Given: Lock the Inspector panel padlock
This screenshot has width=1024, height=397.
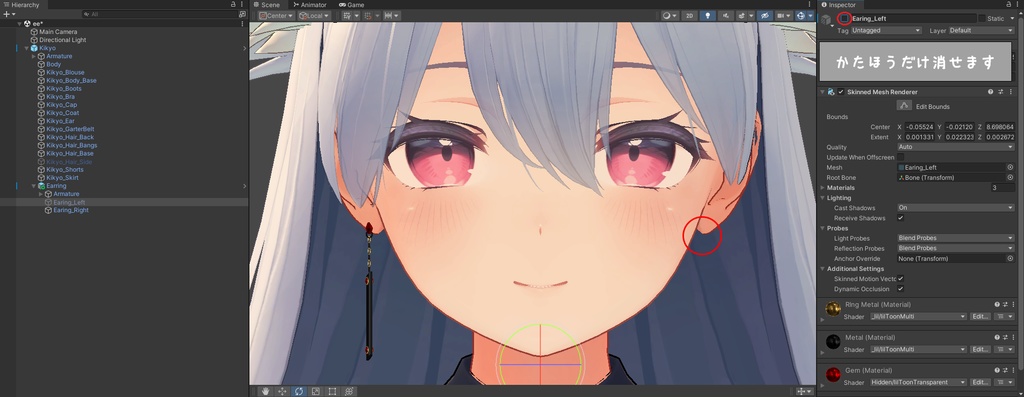Looking at the screenshot, I should 1010,5.
